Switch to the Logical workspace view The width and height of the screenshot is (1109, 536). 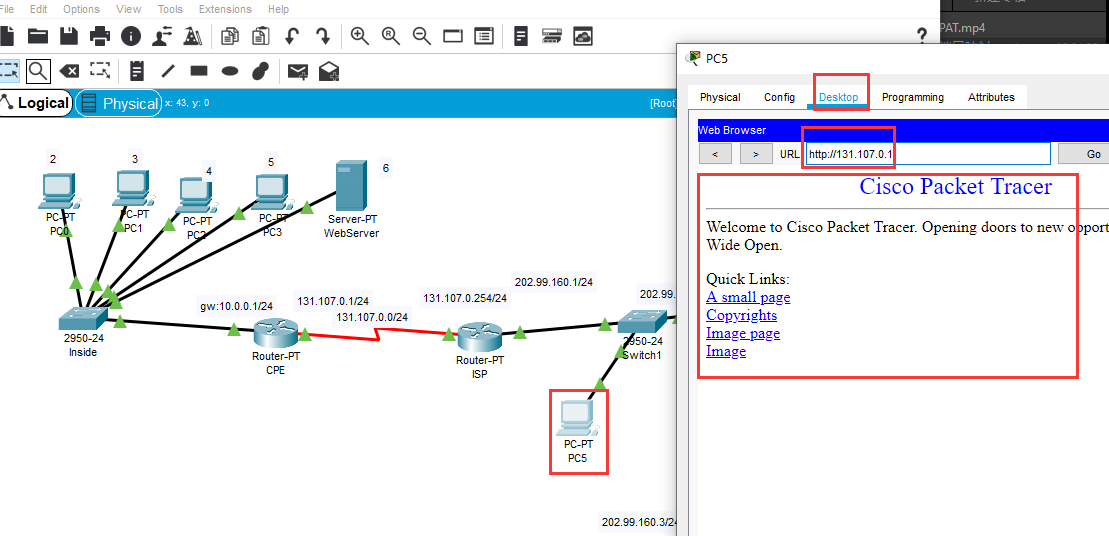35,103
